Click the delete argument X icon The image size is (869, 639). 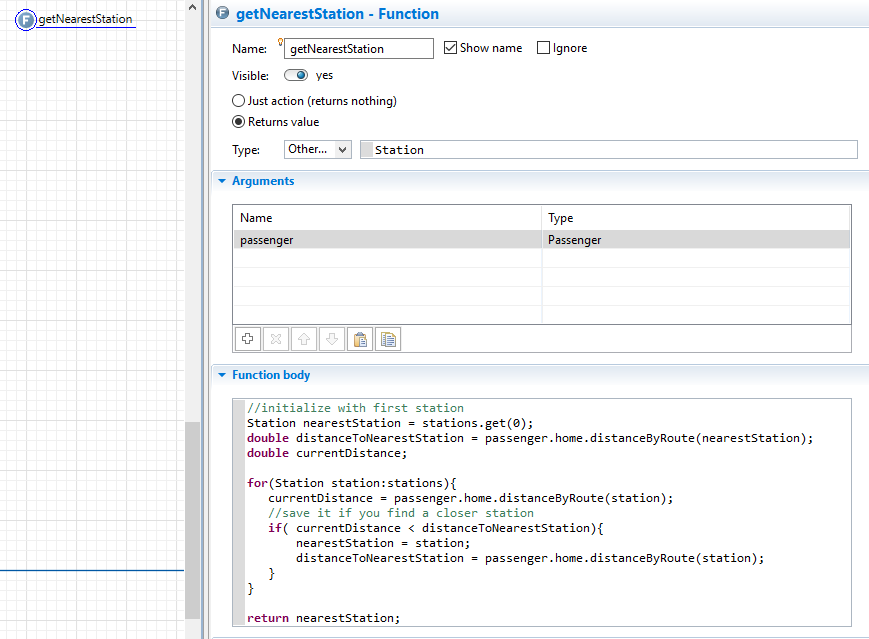tap(275, 339)
